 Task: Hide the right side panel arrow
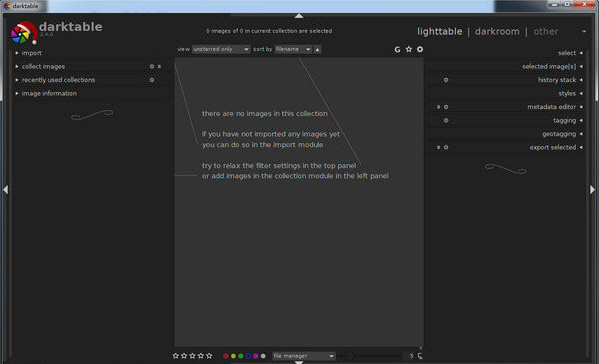592,189
